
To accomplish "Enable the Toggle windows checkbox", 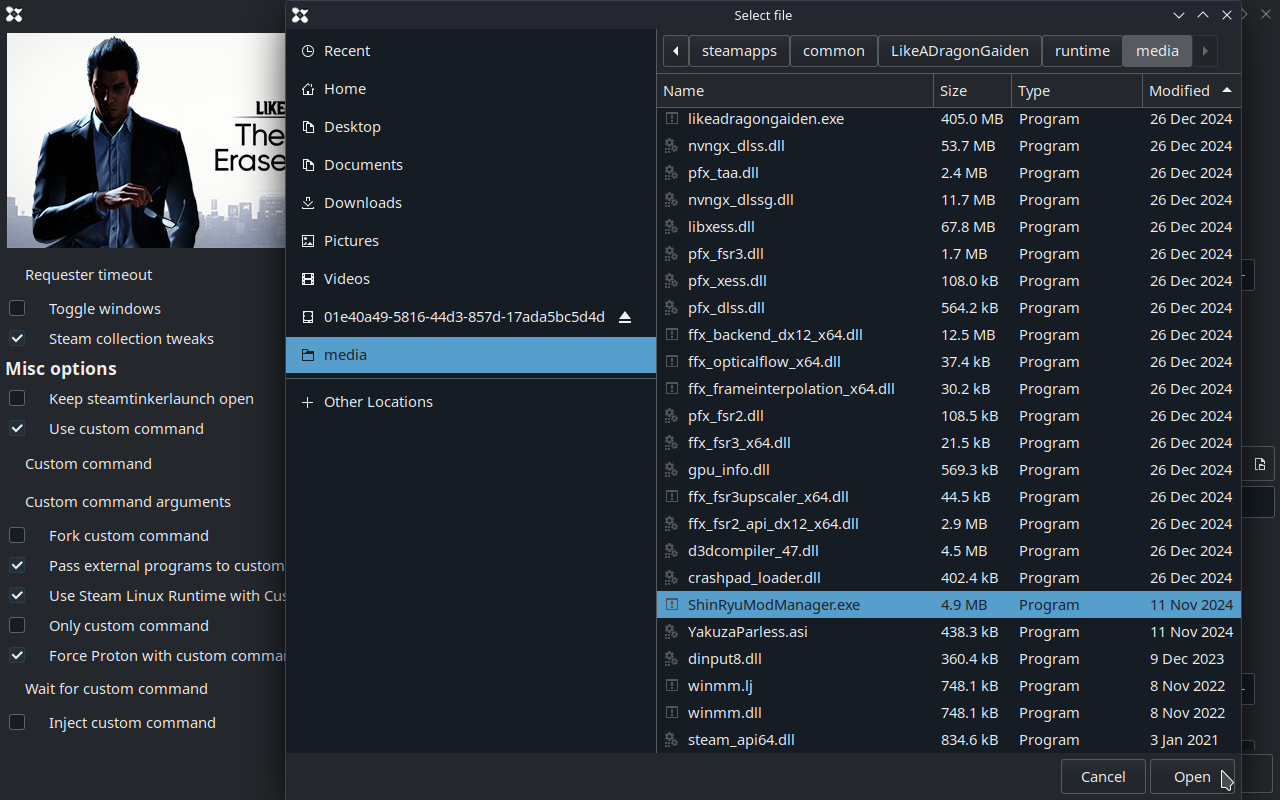I will coord(17,309).
